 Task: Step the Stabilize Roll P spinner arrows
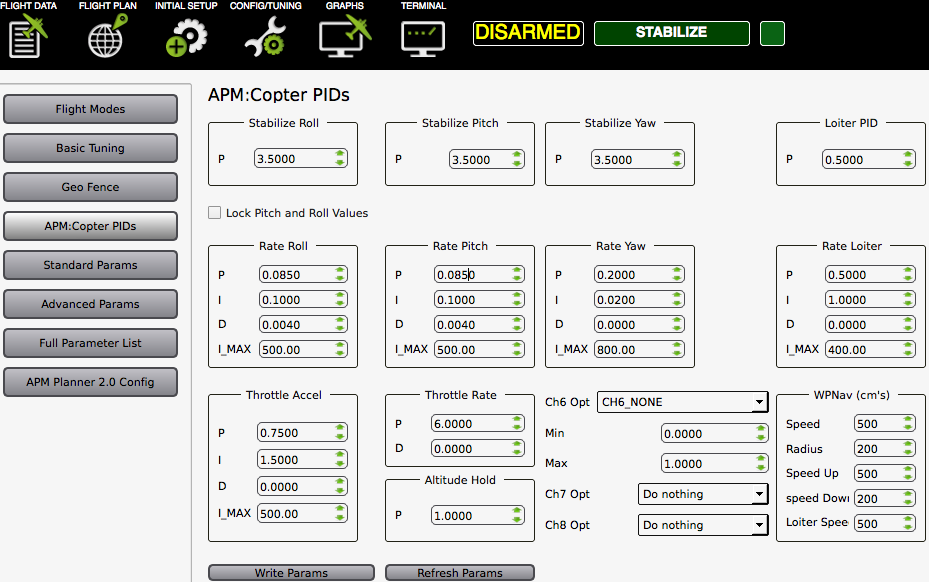[x=339, y=158]
